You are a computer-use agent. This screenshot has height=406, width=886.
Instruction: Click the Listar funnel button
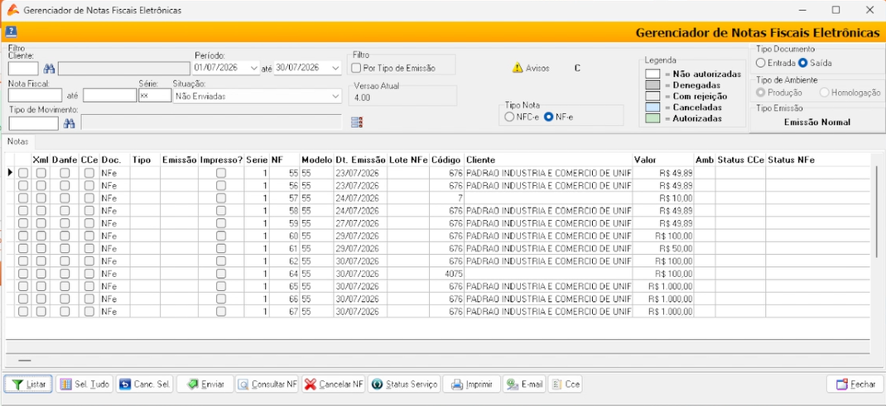click(x=29, y=385)
